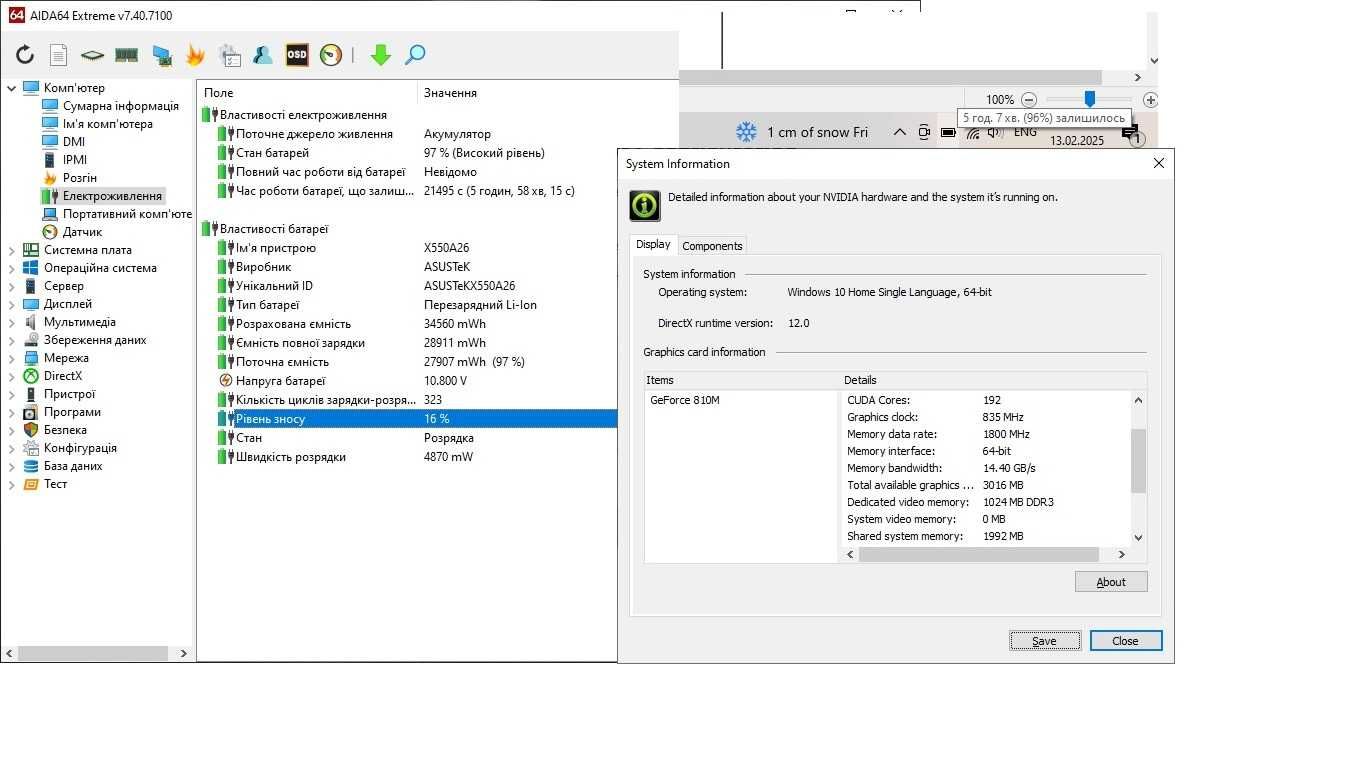Click the zoom out minus button
Screen dimensions: 1366x768
point(1029,100)
